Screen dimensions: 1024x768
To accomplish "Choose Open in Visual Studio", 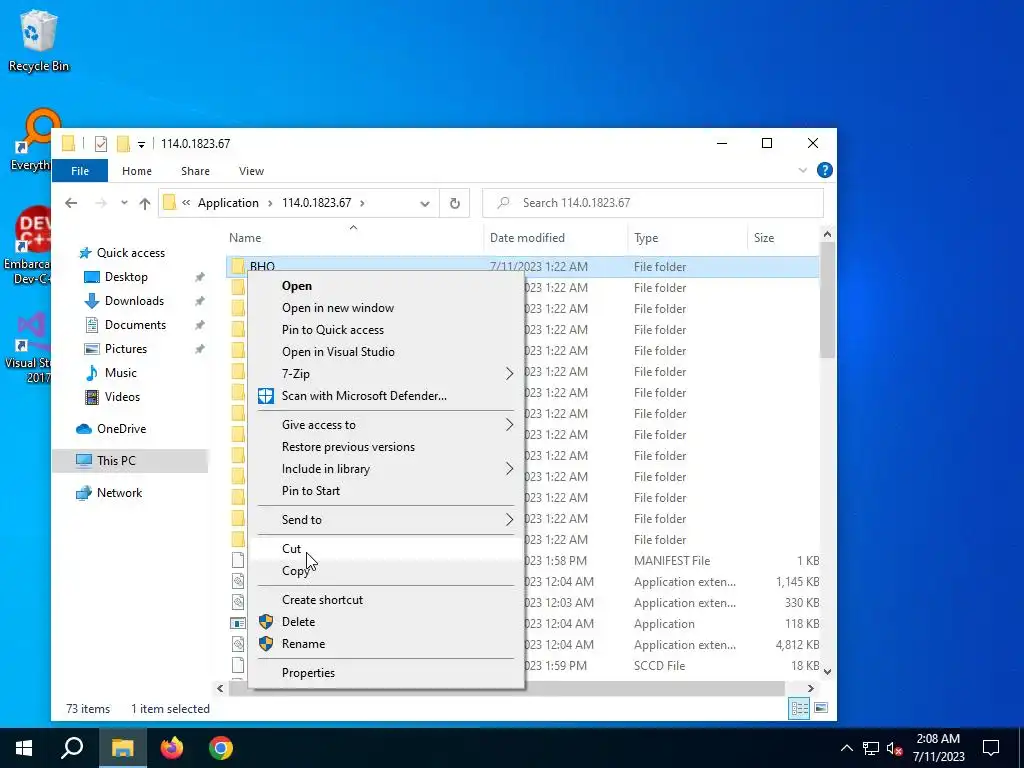I will (385, 352).
